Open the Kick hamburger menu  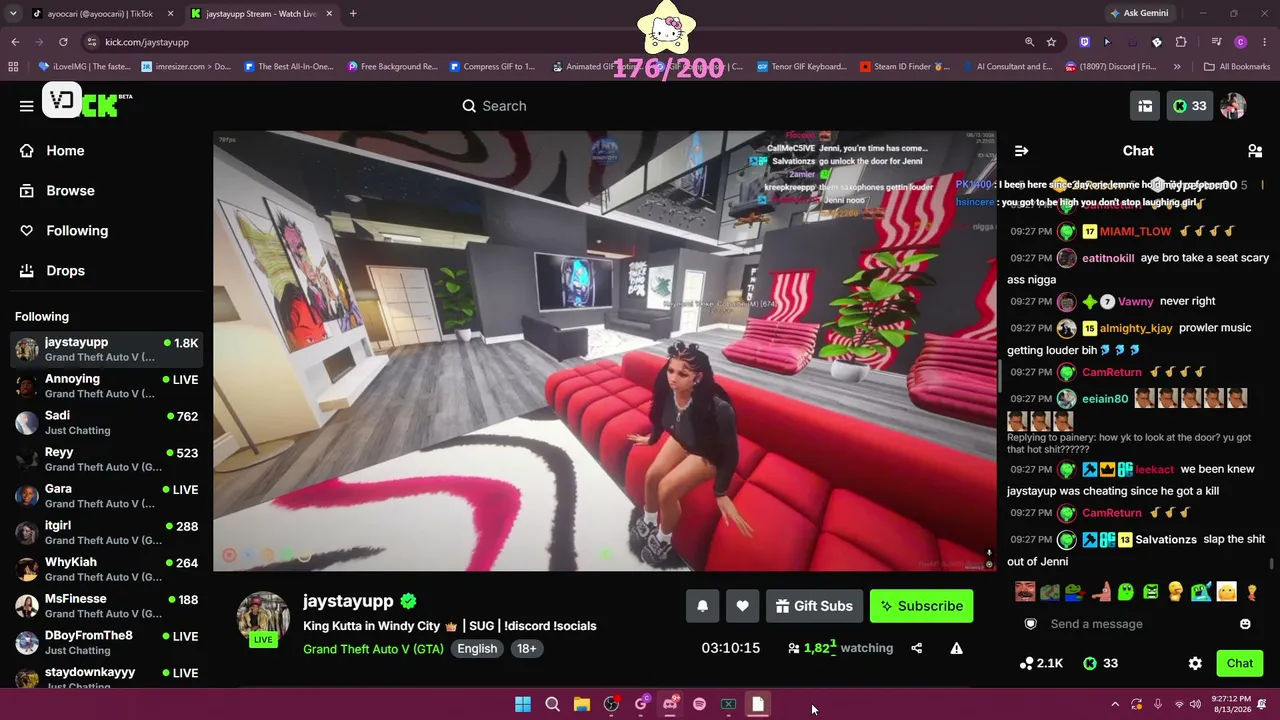[27, 106]
